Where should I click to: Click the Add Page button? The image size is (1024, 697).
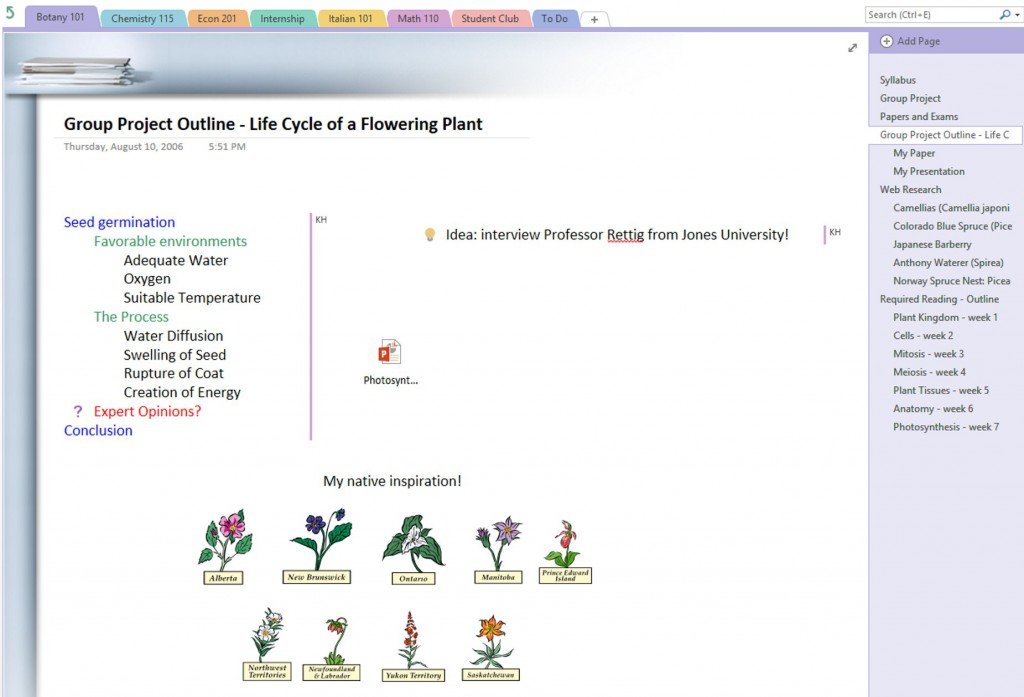910,41
